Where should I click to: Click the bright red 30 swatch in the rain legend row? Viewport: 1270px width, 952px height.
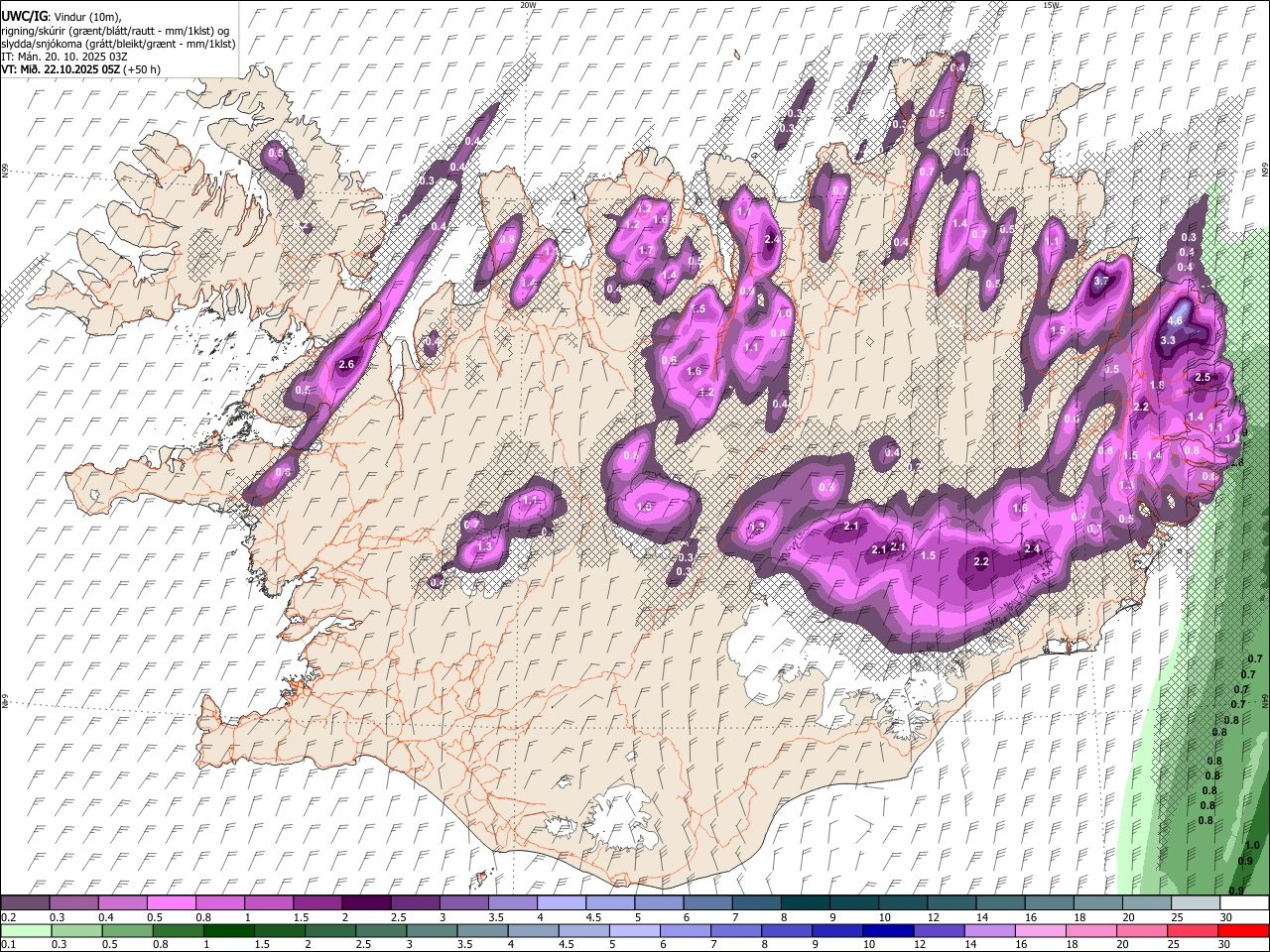click(1243, 931)
